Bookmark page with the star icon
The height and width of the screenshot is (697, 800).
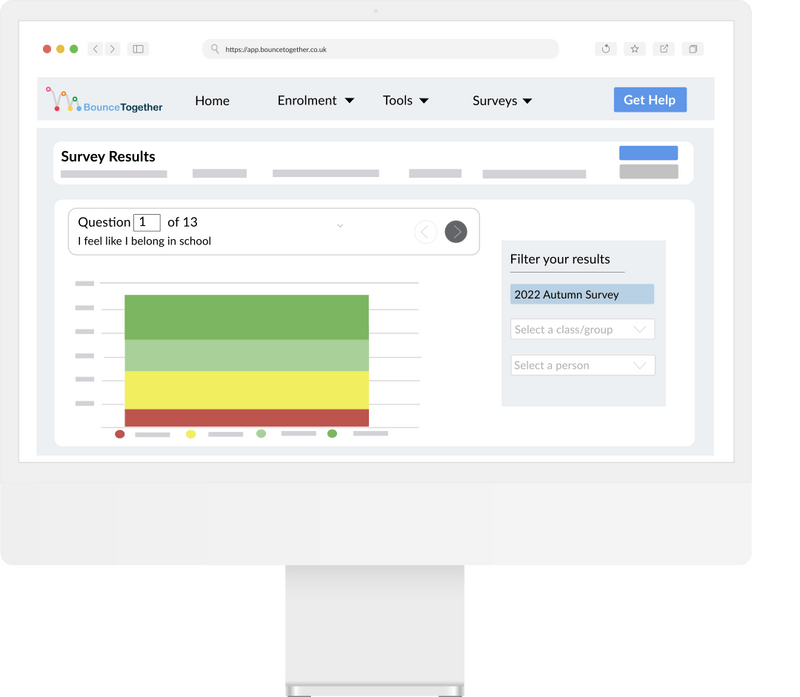[x=635, y=49]
